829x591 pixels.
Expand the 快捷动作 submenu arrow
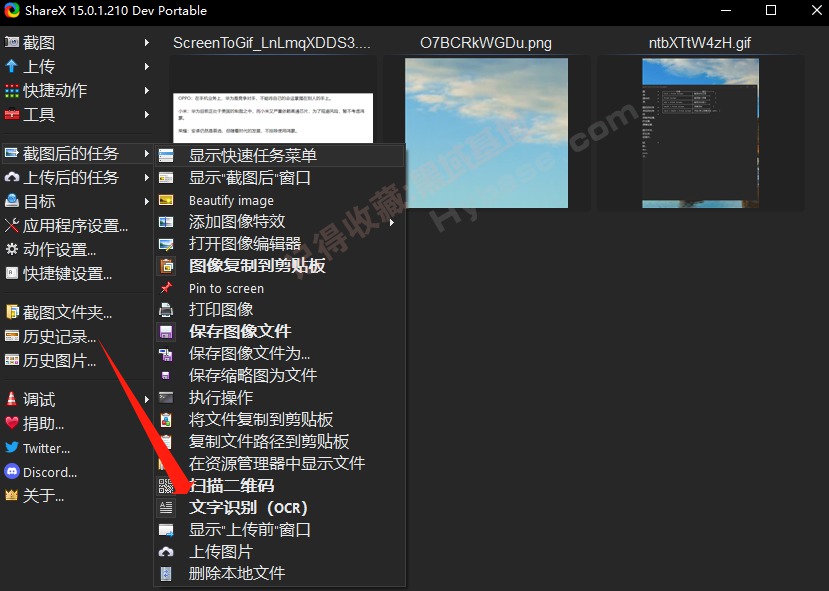pyautogui.click(x=146, y=90)
